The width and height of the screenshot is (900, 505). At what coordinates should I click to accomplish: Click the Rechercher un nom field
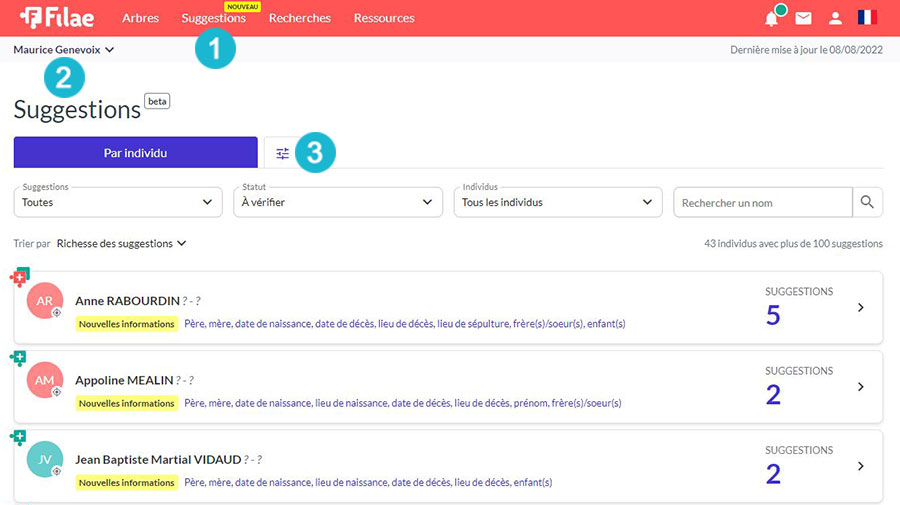pos(762,203)
